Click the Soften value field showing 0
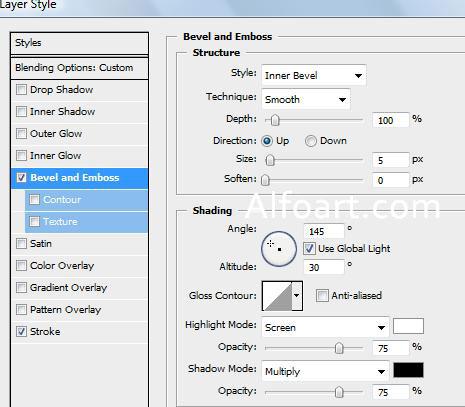The image size is (465, 407). (391, 180)
